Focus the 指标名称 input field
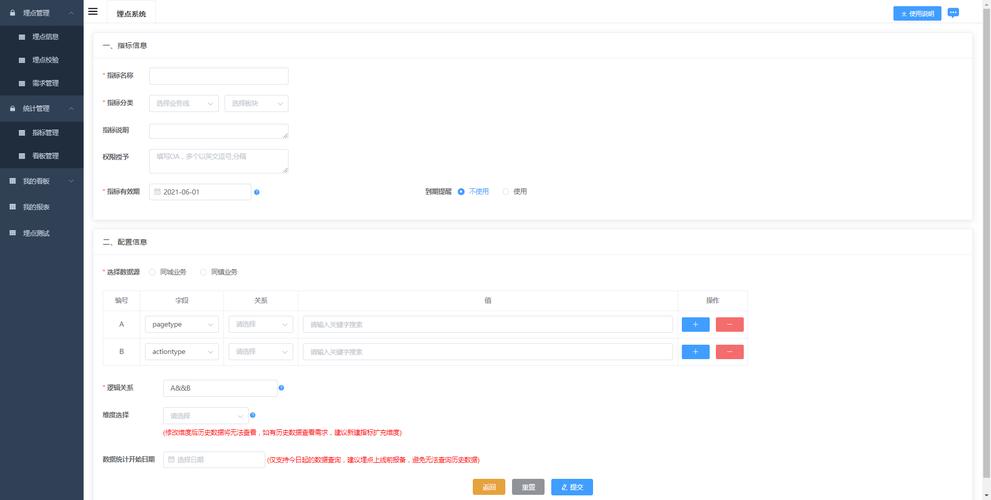Screen dimensions: 991x500 pyautogui.click(x=219, y=76)
